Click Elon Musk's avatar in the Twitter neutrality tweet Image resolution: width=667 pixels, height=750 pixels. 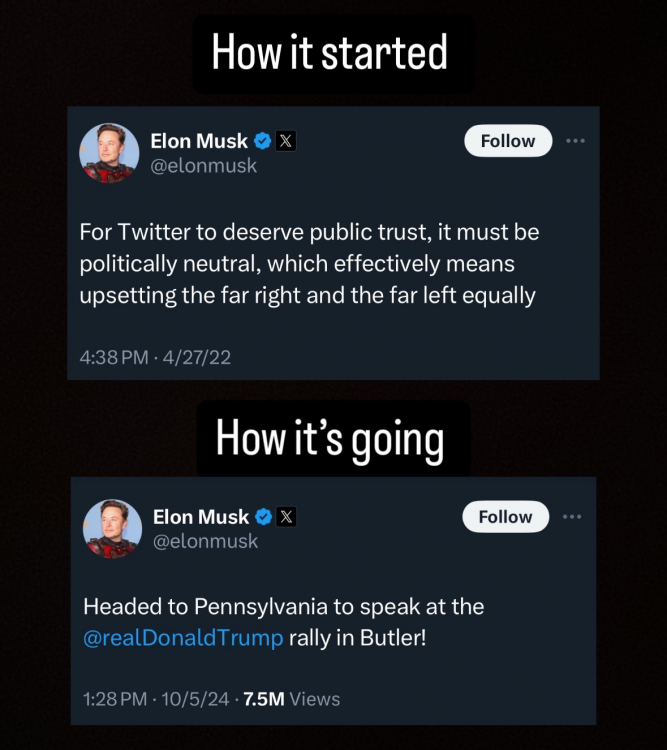point(109,153)
